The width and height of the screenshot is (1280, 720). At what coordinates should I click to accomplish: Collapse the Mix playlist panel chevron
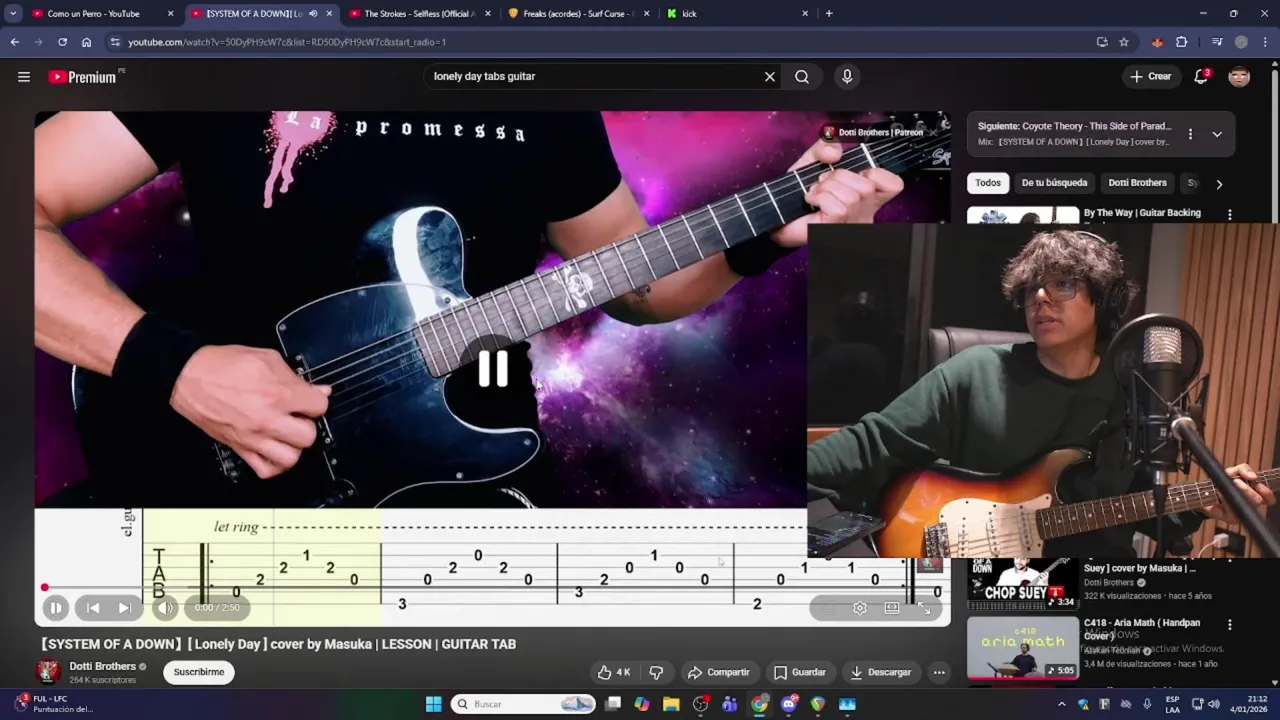(x=1217, y=134)
